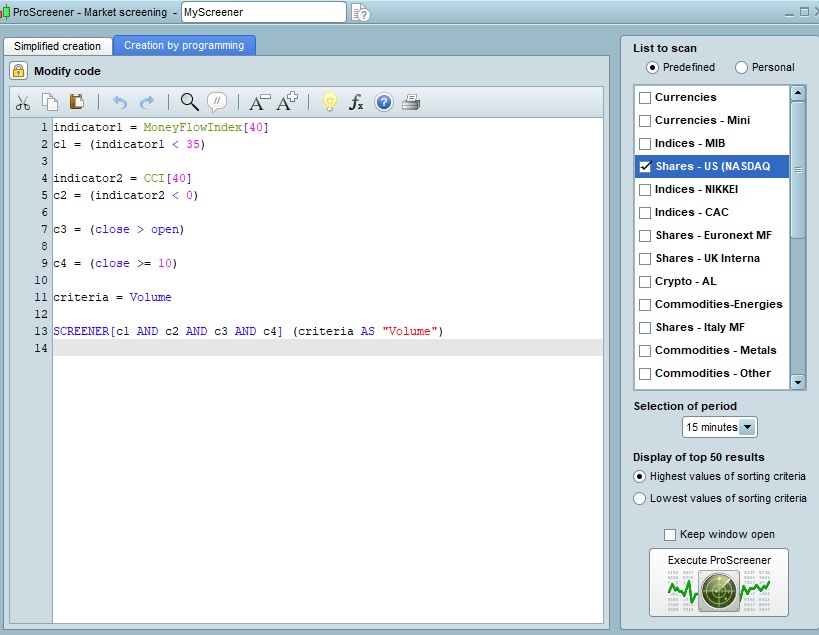This screenshot has height=635, width=819.
Task: Uncheck the Shares - US (NASDAQ) checkbox
Action: point(645,166)
